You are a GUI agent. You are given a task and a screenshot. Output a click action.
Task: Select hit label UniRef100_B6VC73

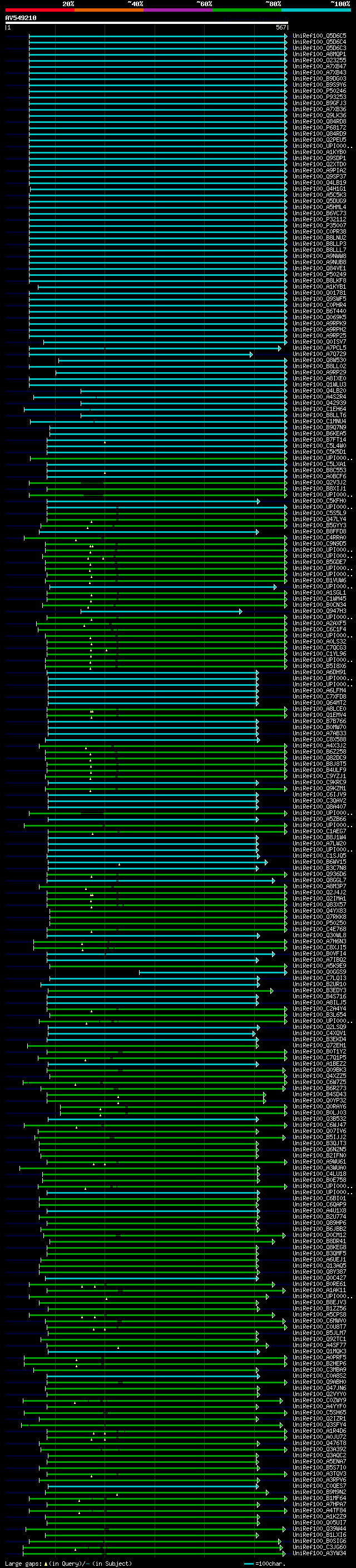(319, 214)
